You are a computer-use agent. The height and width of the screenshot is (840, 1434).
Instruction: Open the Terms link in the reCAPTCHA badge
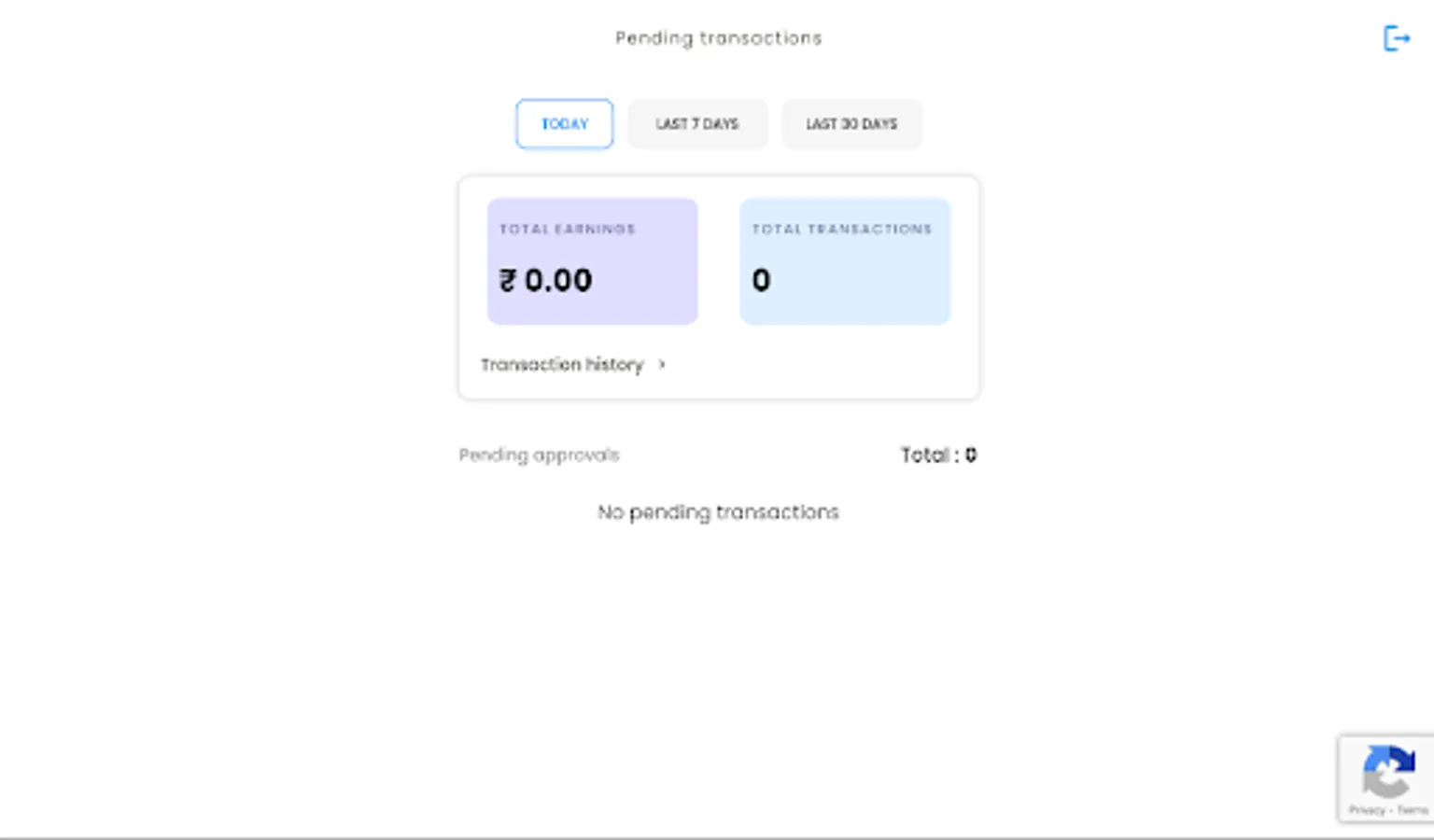pos(1413,810)
